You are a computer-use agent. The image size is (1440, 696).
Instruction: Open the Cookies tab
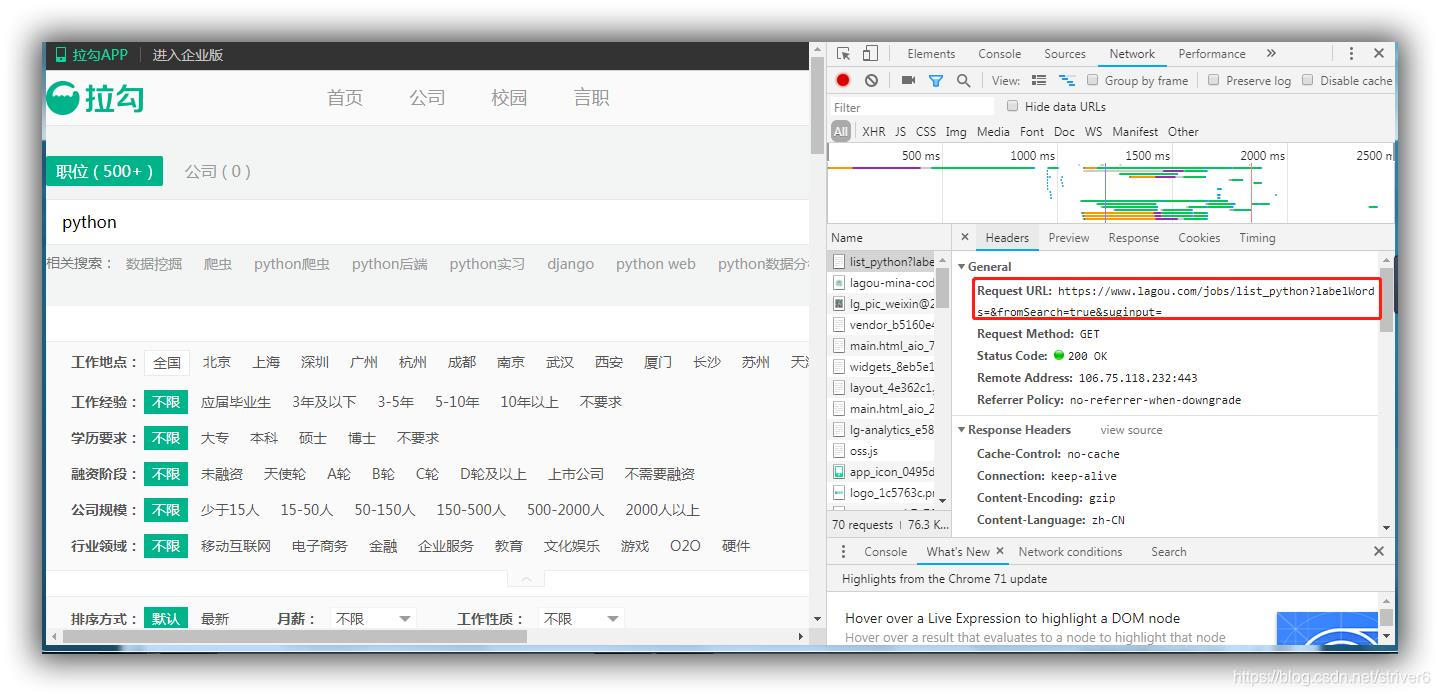tap(1198, 238)
